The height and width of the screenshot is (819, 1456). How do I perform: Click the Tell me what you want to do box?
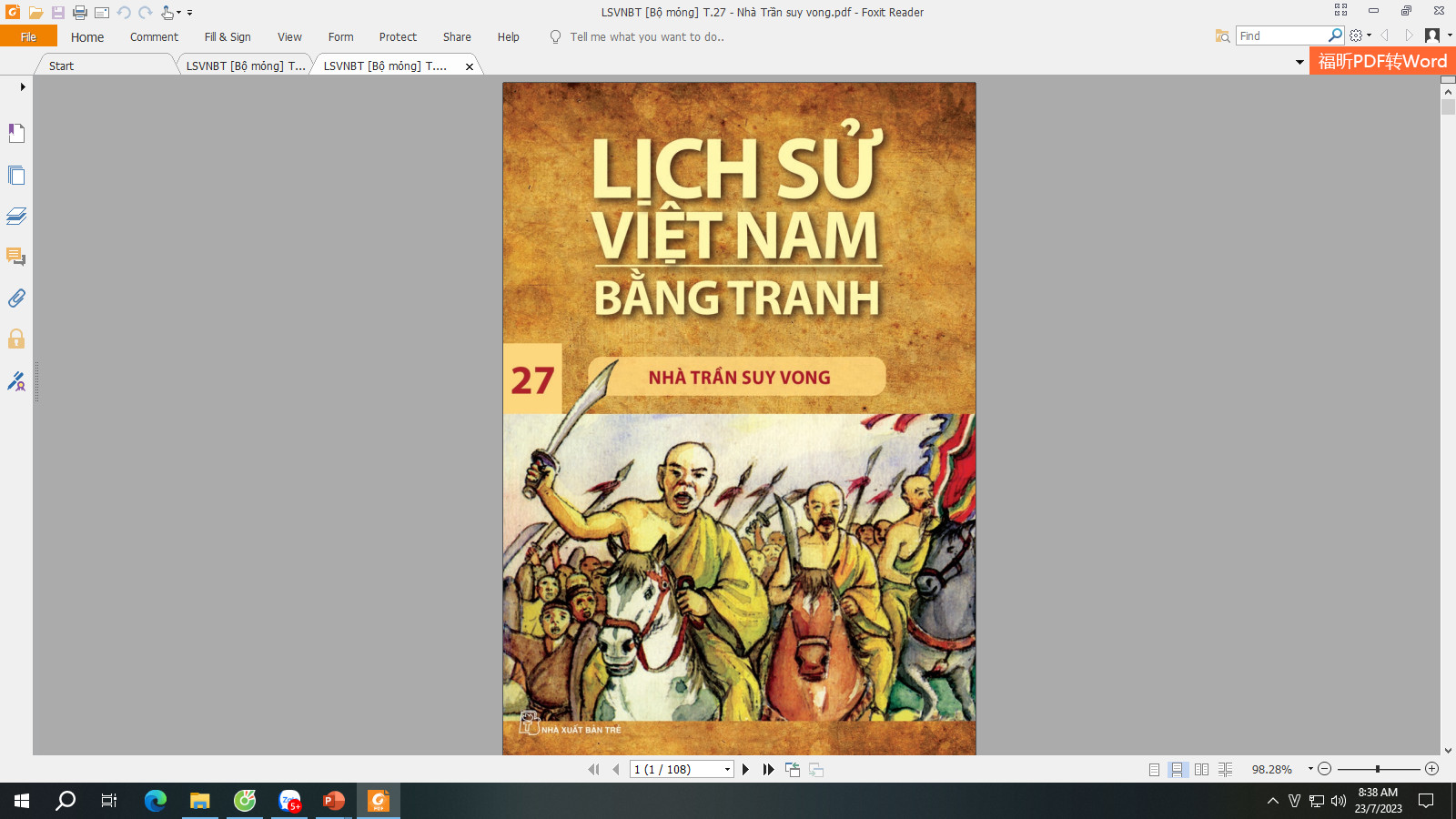pos(646,37)
